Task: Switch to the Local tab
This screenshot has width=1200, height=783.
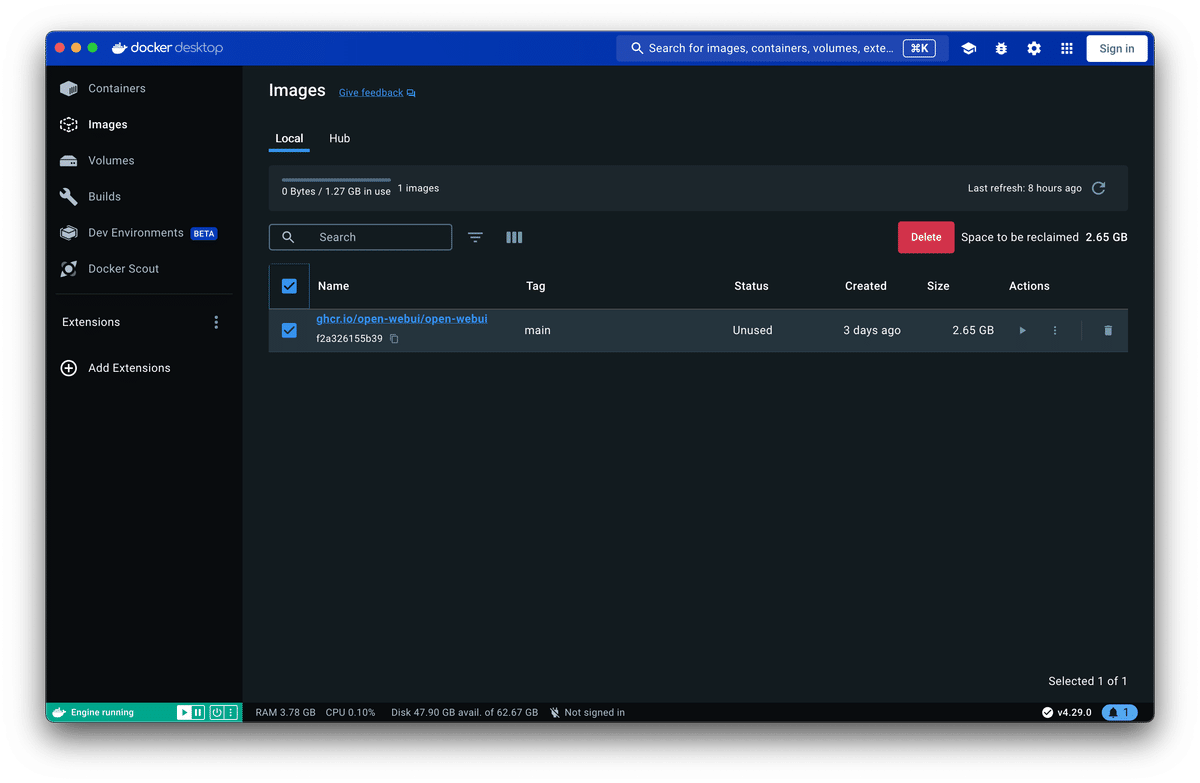Action: pos(289,138)
